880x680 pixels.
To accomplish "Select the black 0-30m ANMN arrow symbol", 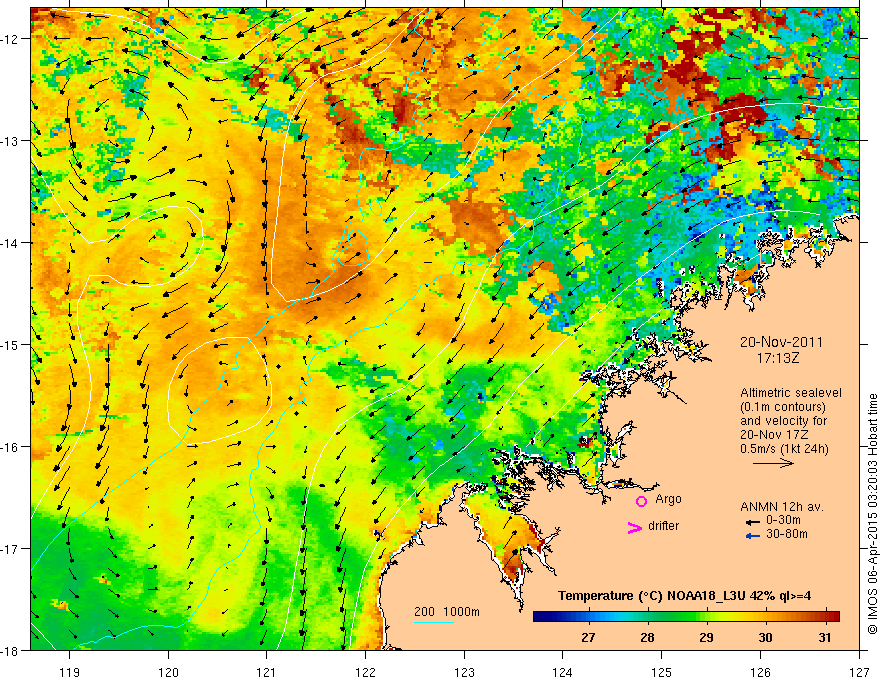I will point(753,522).
